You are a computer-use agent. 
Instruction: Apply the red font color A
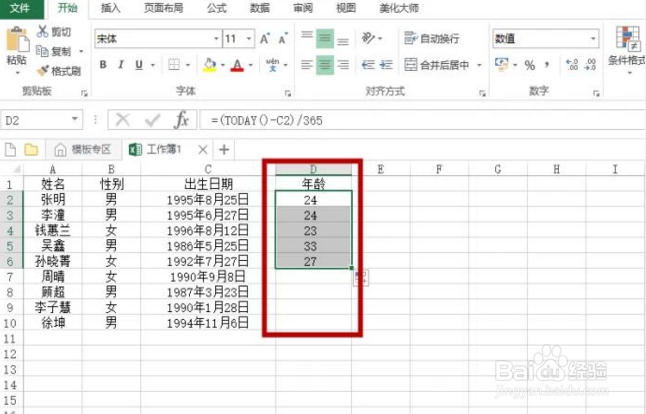point(237,65)
